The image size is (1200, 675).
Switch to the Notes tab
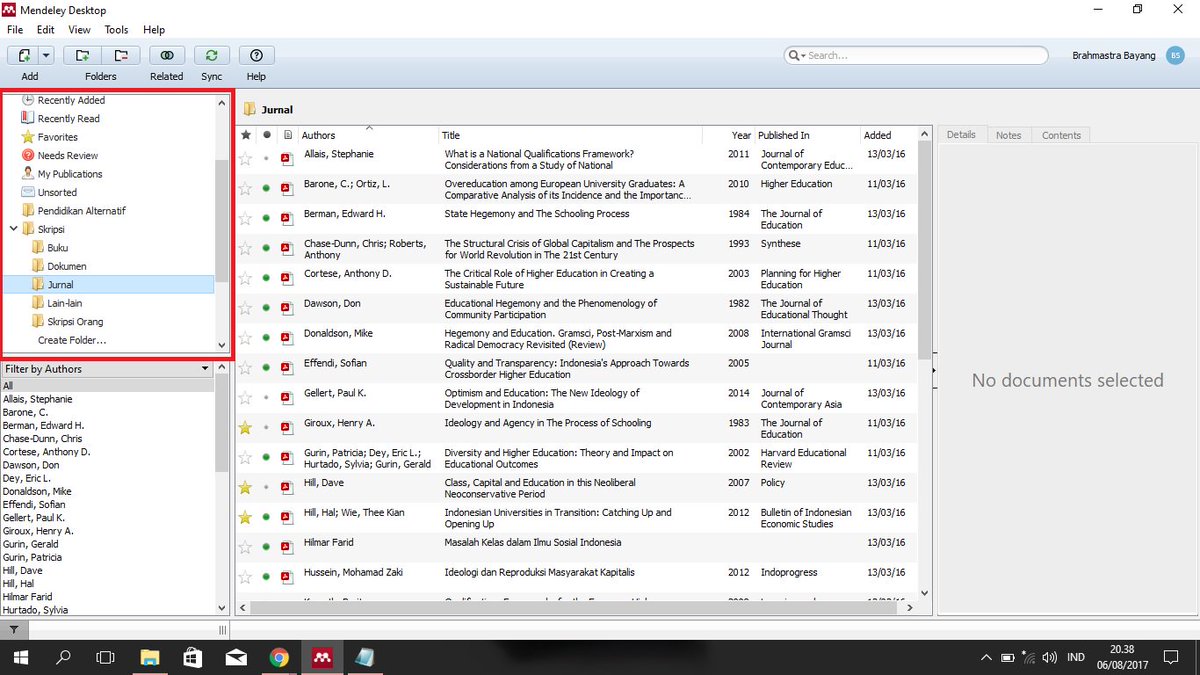click(x=1008, y=135)
